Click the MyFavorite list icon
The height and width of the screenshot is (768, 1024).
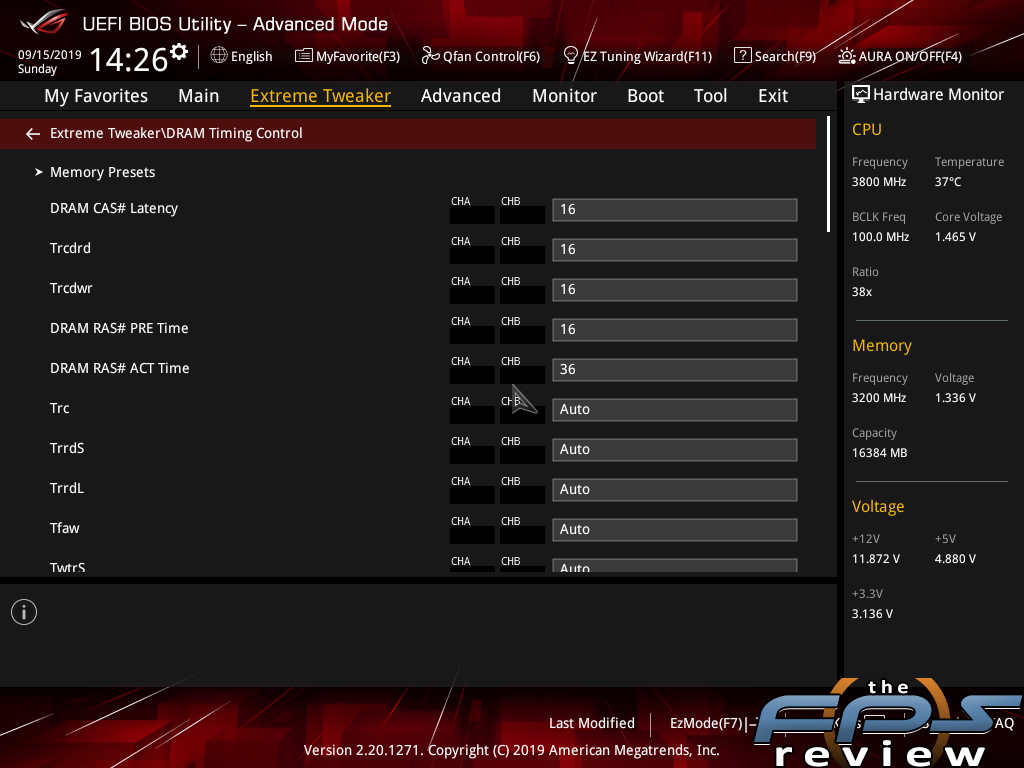click(x=304, y=56)
